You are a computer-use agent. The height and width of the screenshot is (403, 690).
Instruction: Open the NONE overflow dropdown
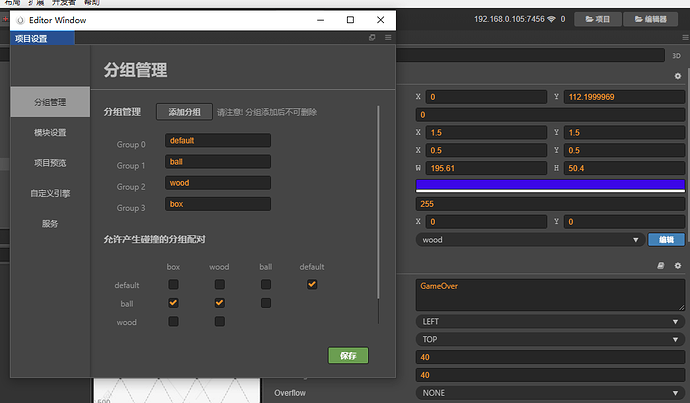tap(550, 393)
